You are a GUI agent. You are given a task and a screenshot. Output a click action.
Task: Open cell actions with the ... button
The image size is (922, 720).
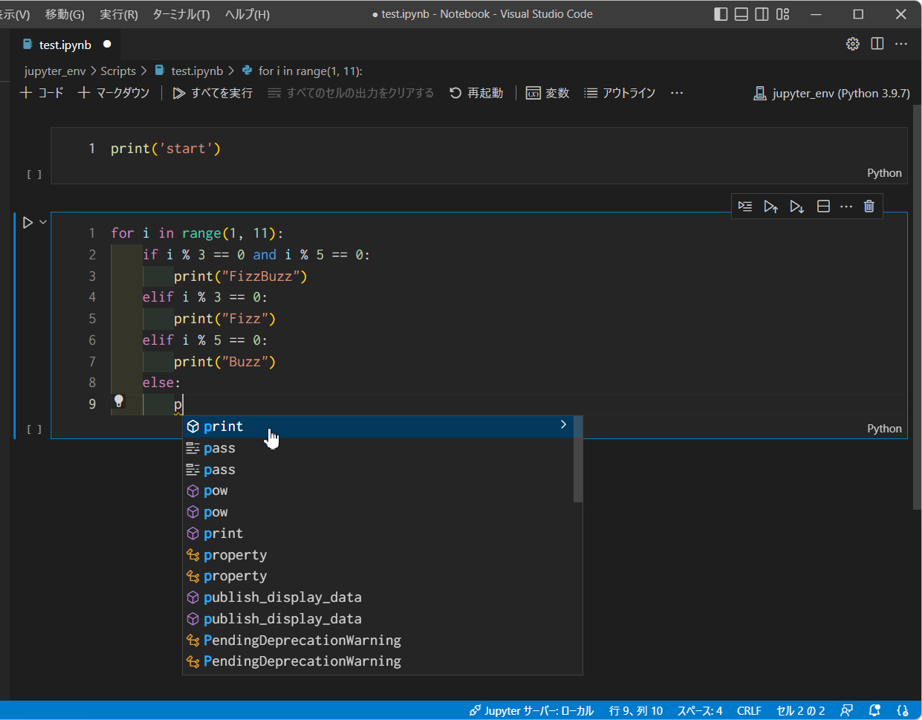pyautogui.click(x=846, y=206)
